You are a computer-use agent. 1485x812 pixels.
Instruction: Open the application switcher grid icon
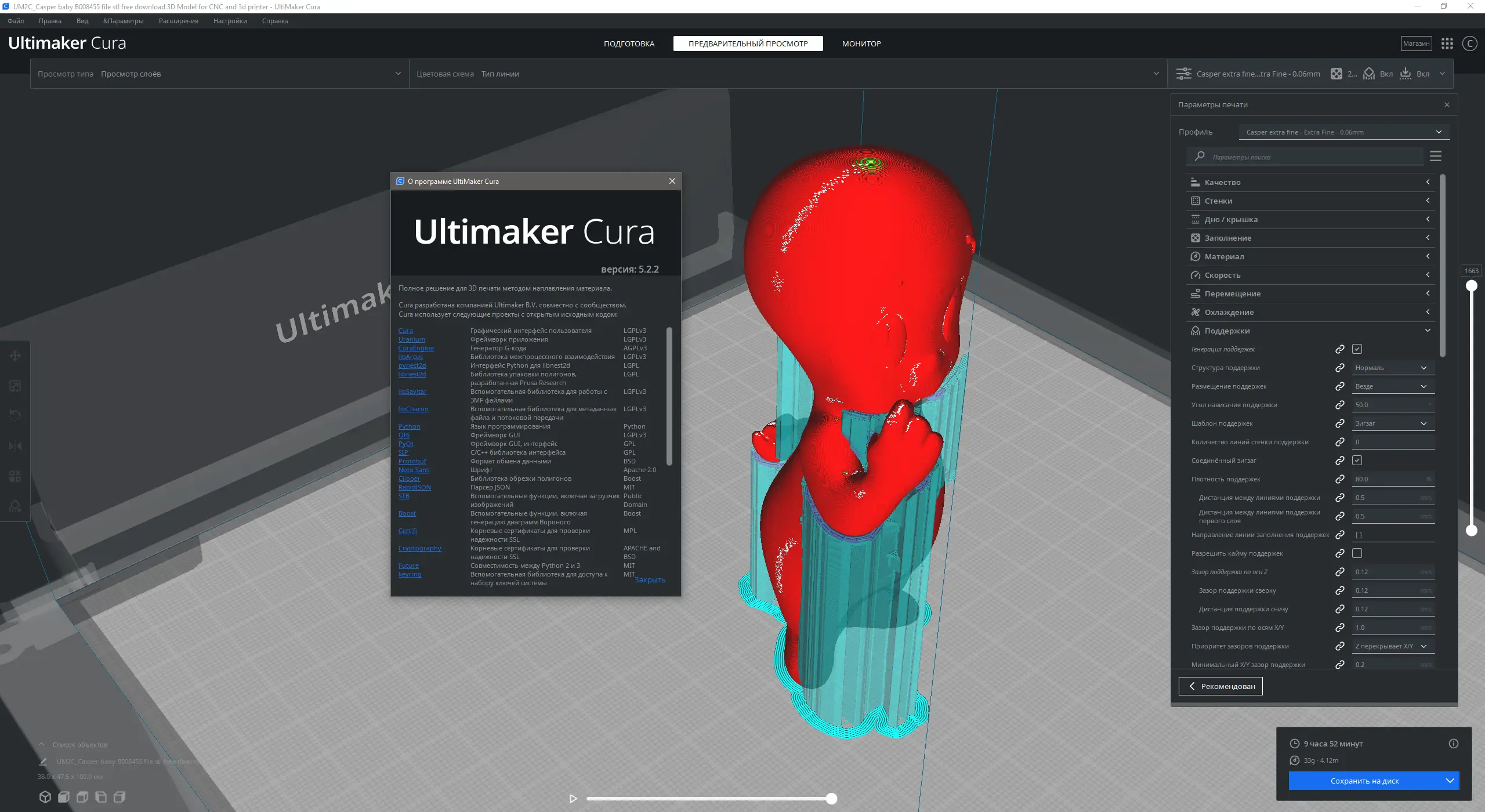(x=1447, y=43)
